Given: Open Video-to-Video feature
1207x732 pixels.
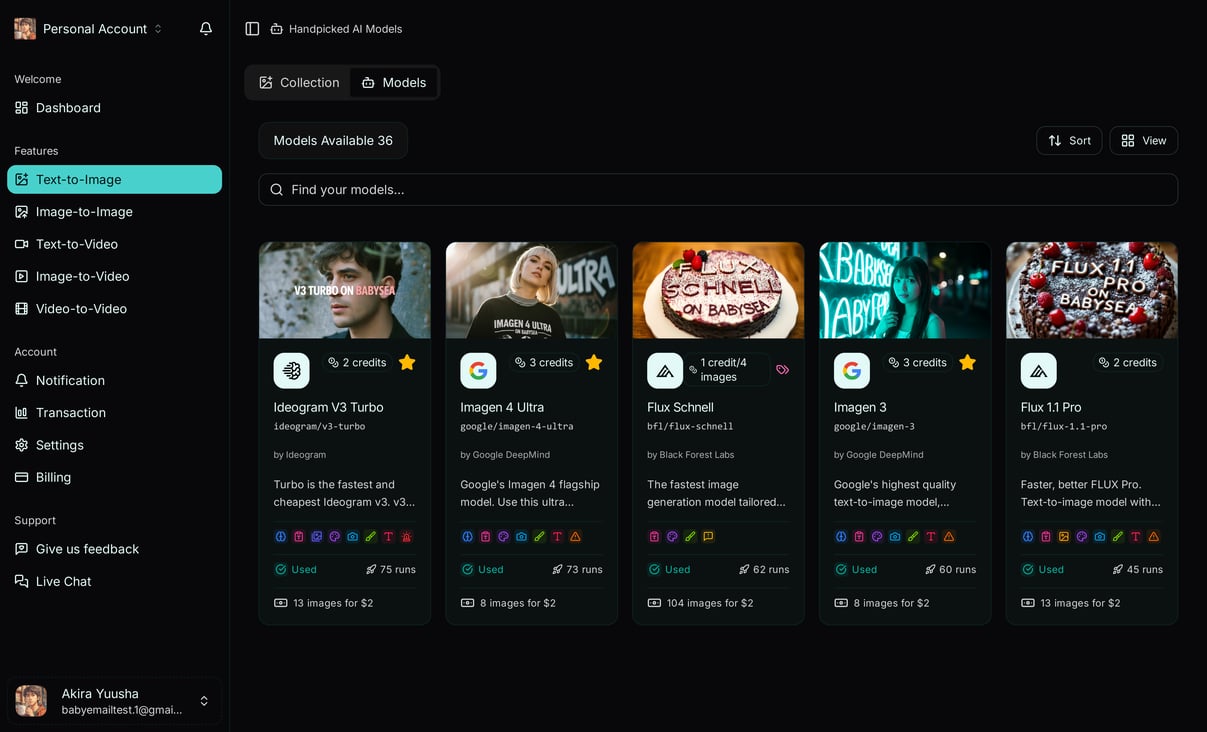Looking at the screenshot, I should pyautogui.click(x=114, y=309).
